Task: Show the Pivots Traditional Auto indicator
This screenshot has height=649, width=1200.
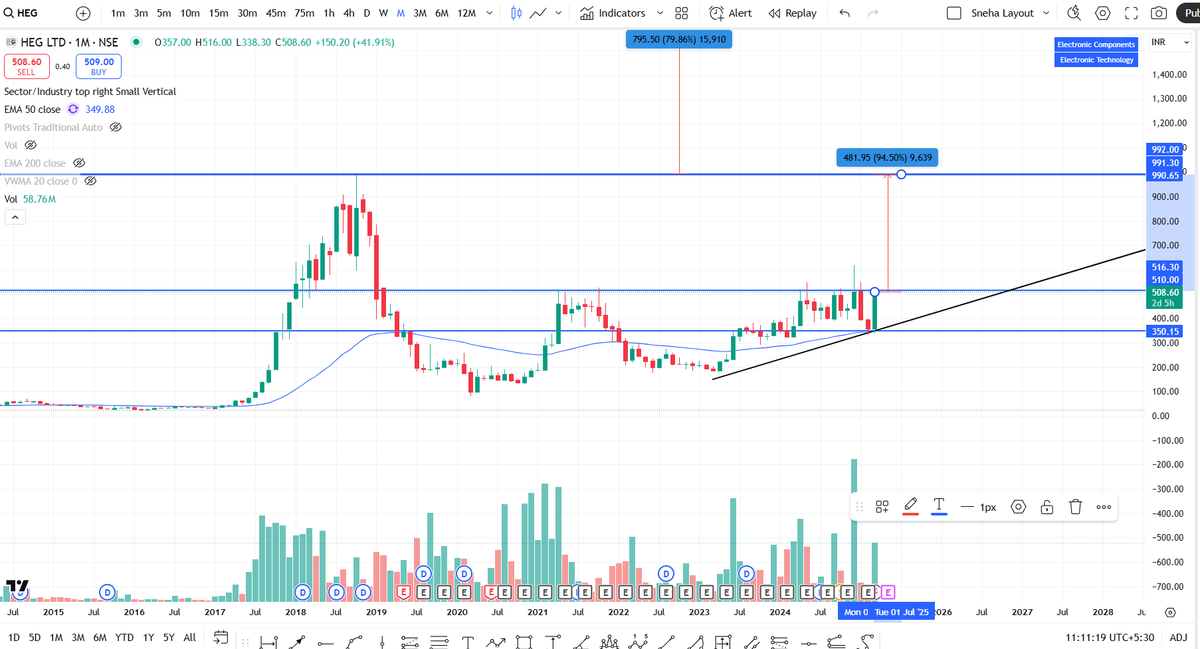Action: pyautogui.click(x=115, y=128)
